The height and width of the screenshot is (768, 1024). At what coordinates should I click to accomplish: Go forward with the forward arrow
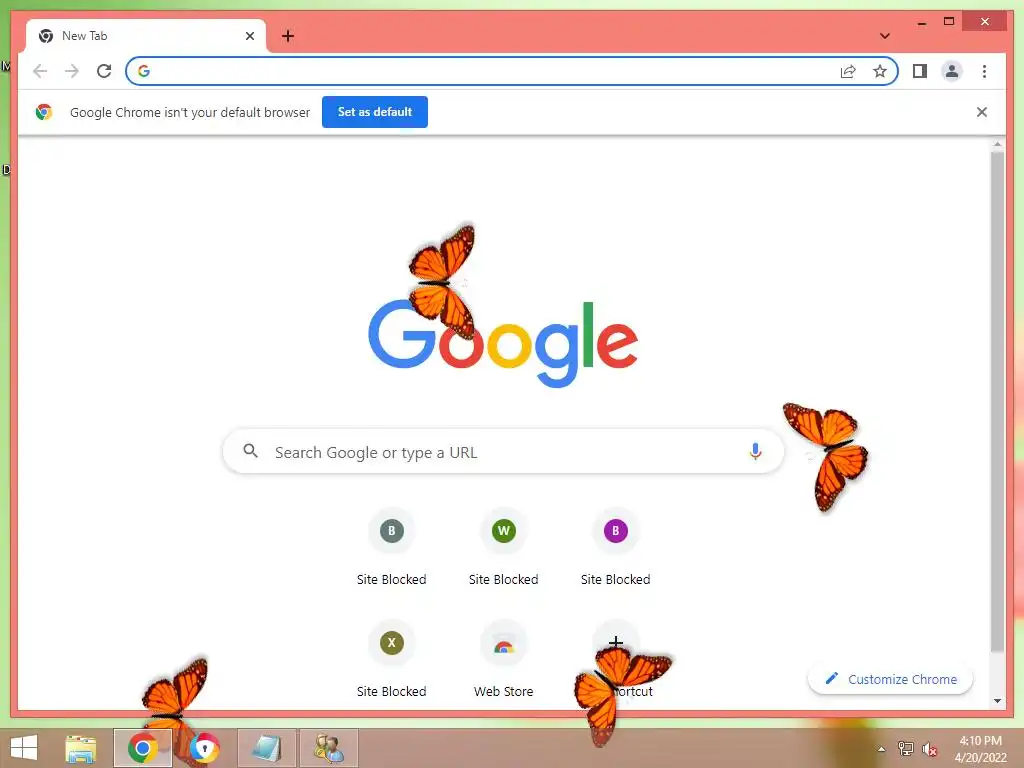(72, 71)
